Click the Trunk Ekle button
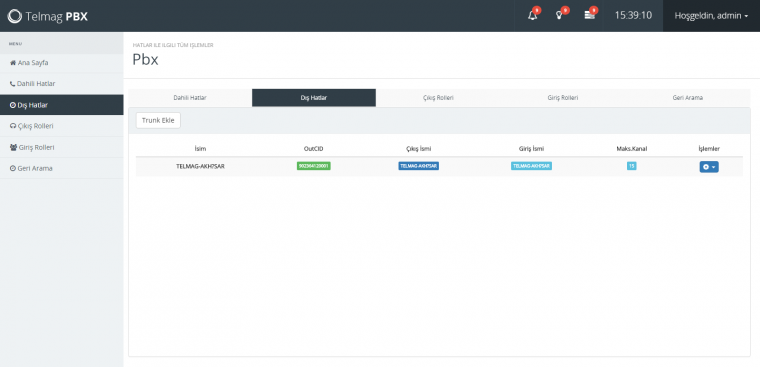Screen dimensions: 760x367 158,120
